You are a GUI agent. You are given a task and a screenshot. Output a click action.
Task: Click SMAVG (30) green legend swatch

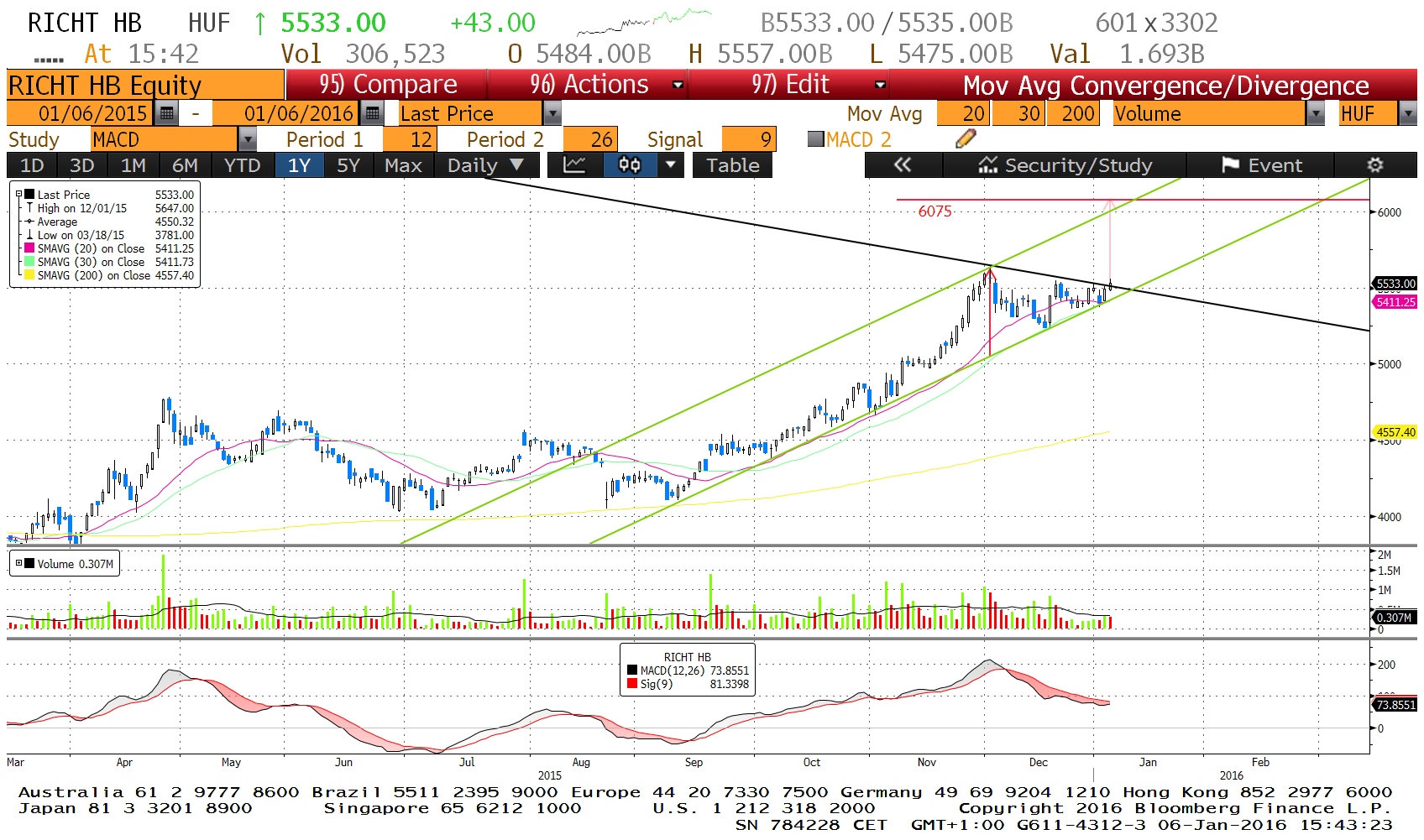tap(29, 262)
